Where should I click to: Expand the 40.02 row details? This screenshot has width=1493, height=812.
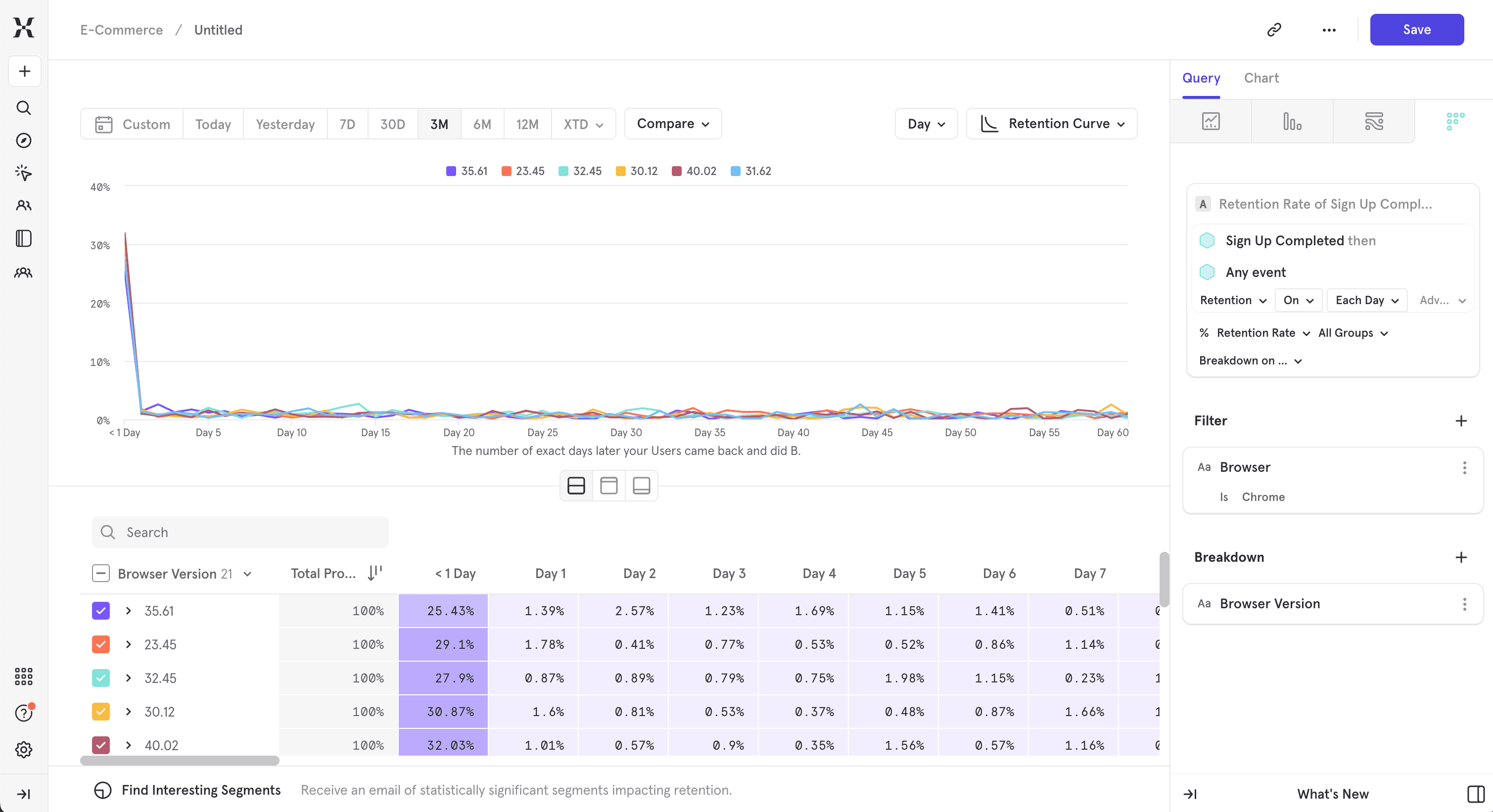128,745
